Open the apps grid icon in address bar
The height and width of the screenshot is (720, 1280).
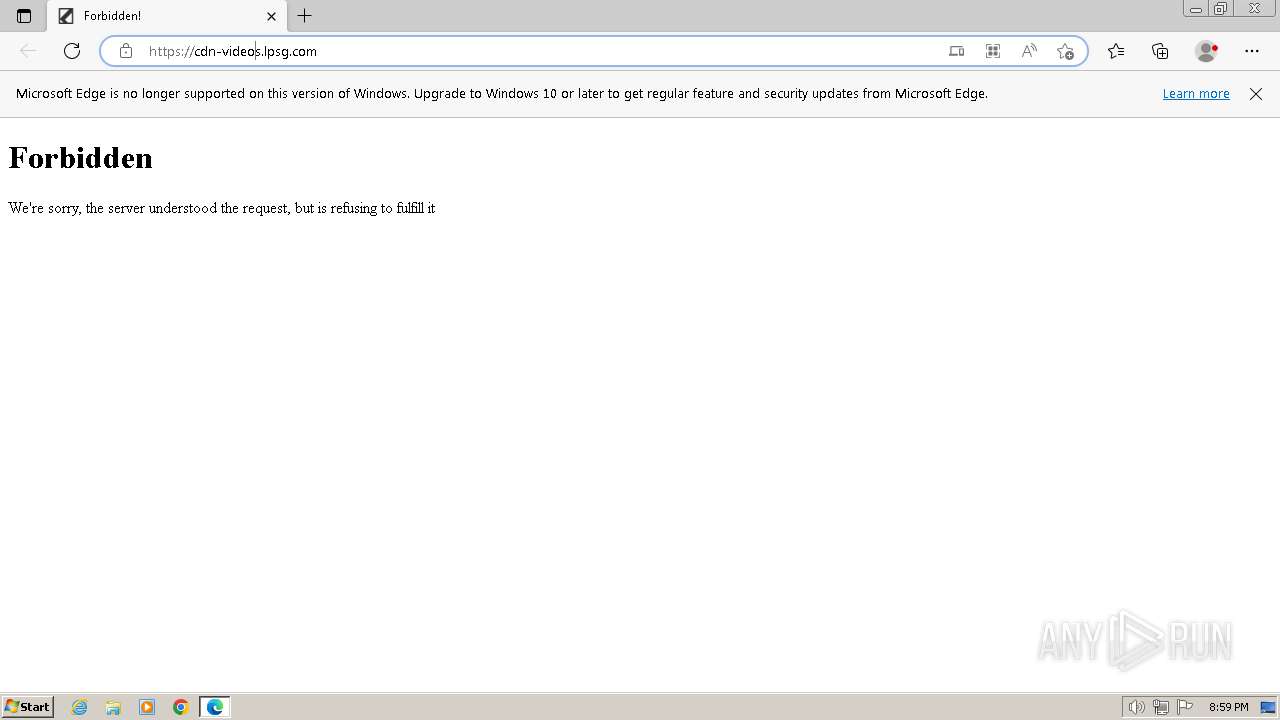coord(993,51)
